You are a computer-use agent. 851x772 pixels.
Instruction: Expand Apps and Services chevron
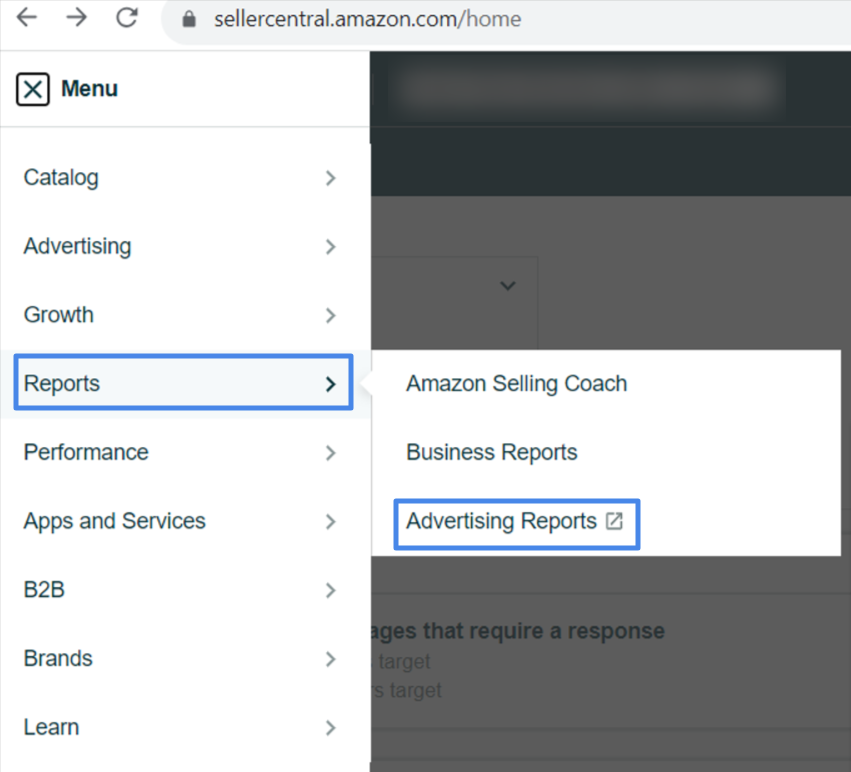tap(331, 522)
